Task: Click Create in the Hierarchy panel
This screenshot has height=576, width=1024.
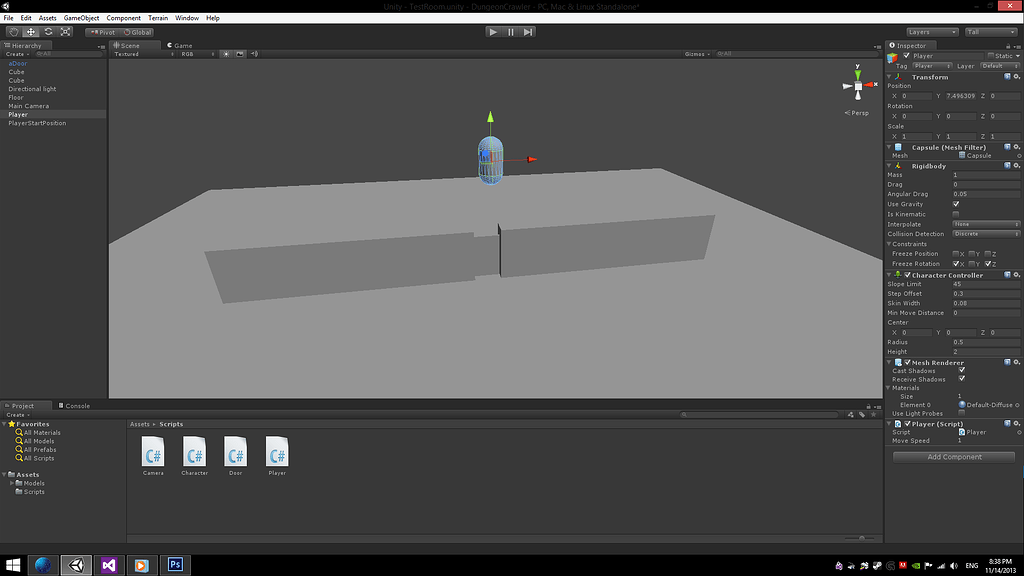Action: [x=13, y=54]
